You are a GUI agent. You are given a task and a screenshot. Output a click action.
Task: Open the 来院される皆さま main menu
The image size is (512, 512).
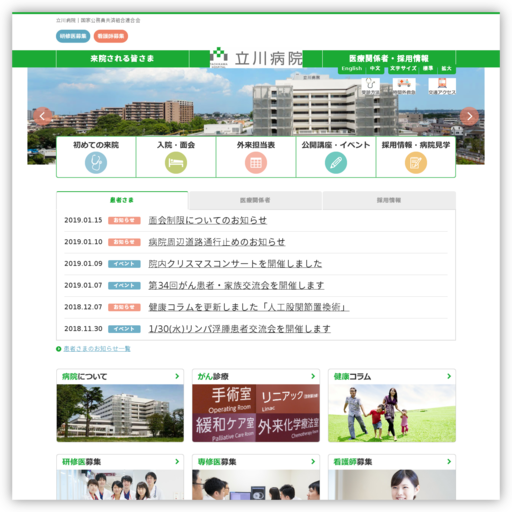[122, 59]
